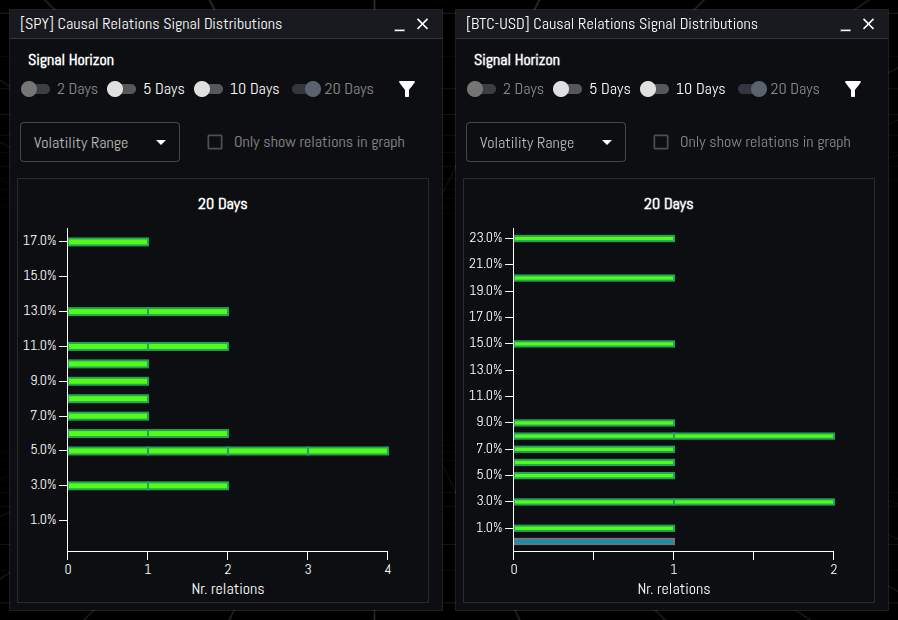
Task: Close the SPY Causal Relations panel
Action: coord(422,24)
